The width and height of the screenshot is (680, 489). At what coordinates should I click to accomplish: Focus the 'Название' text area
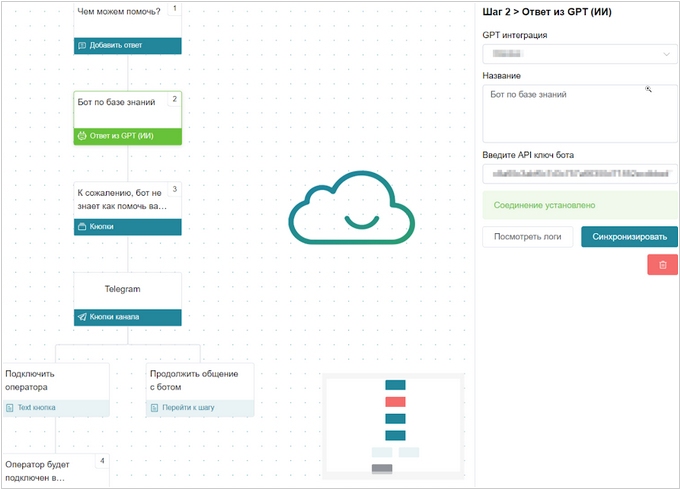point(579,114)
